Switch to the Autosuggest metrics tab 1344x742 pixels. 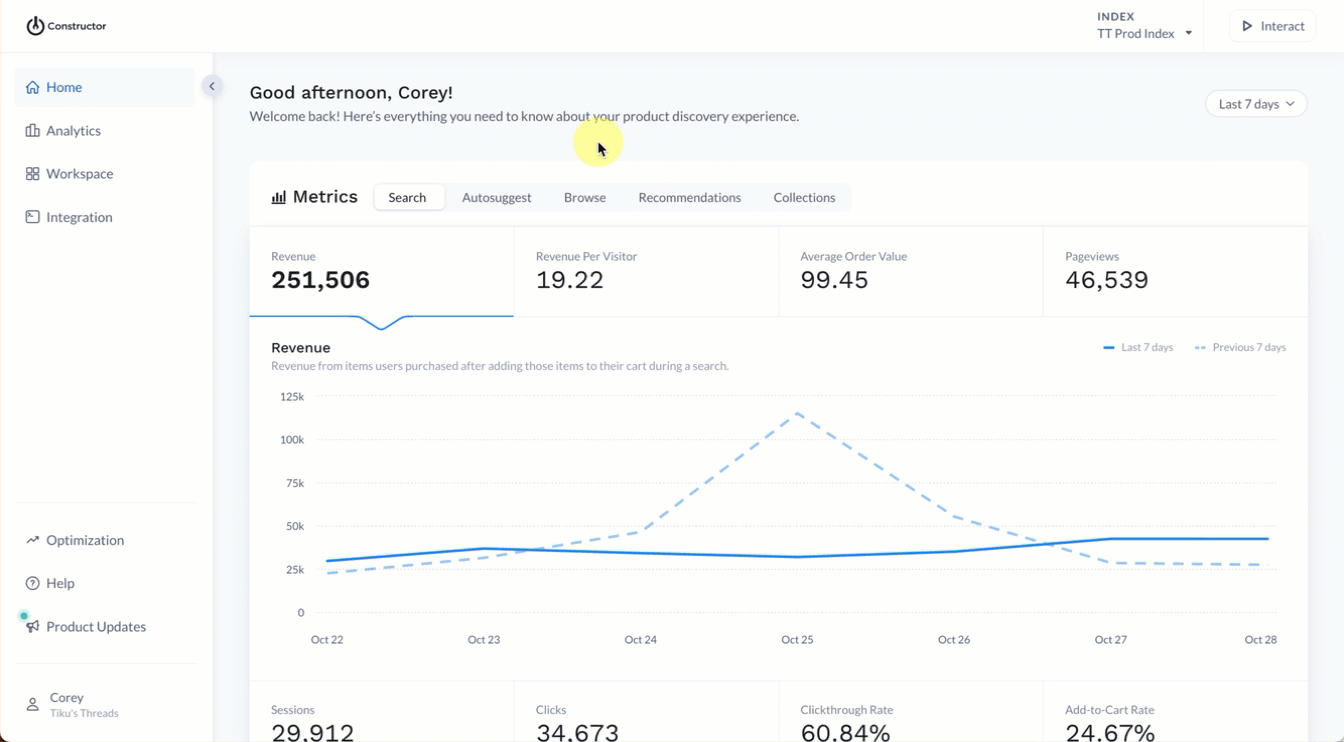tap(497, 198)
